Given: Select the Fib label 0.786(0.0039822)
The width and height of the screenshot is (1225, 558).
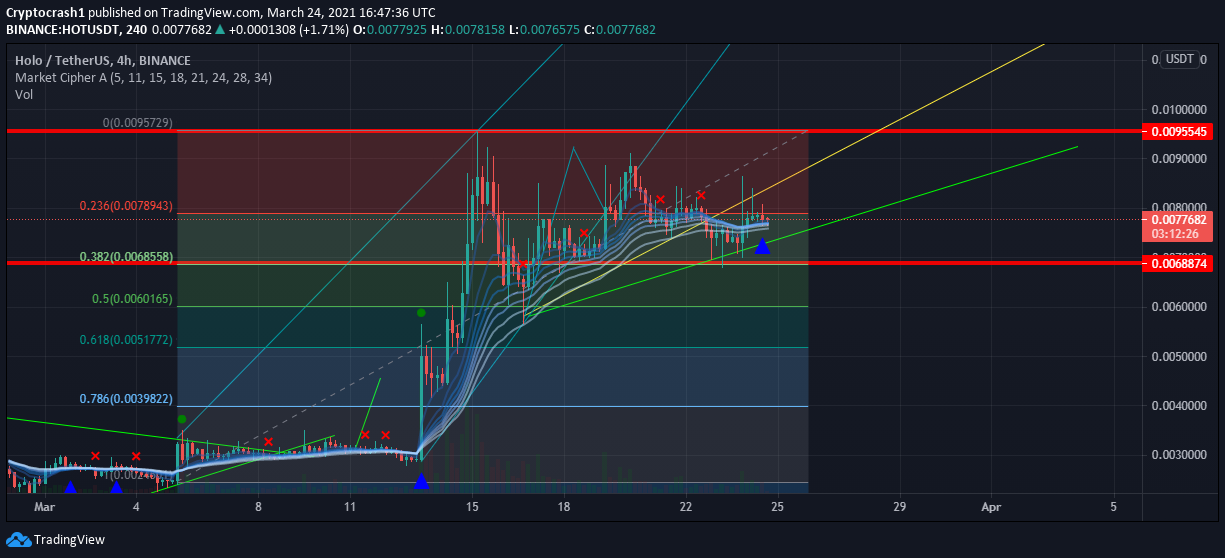Looking at the screenshot, I should pyautogui.click(x=126, y=398).
